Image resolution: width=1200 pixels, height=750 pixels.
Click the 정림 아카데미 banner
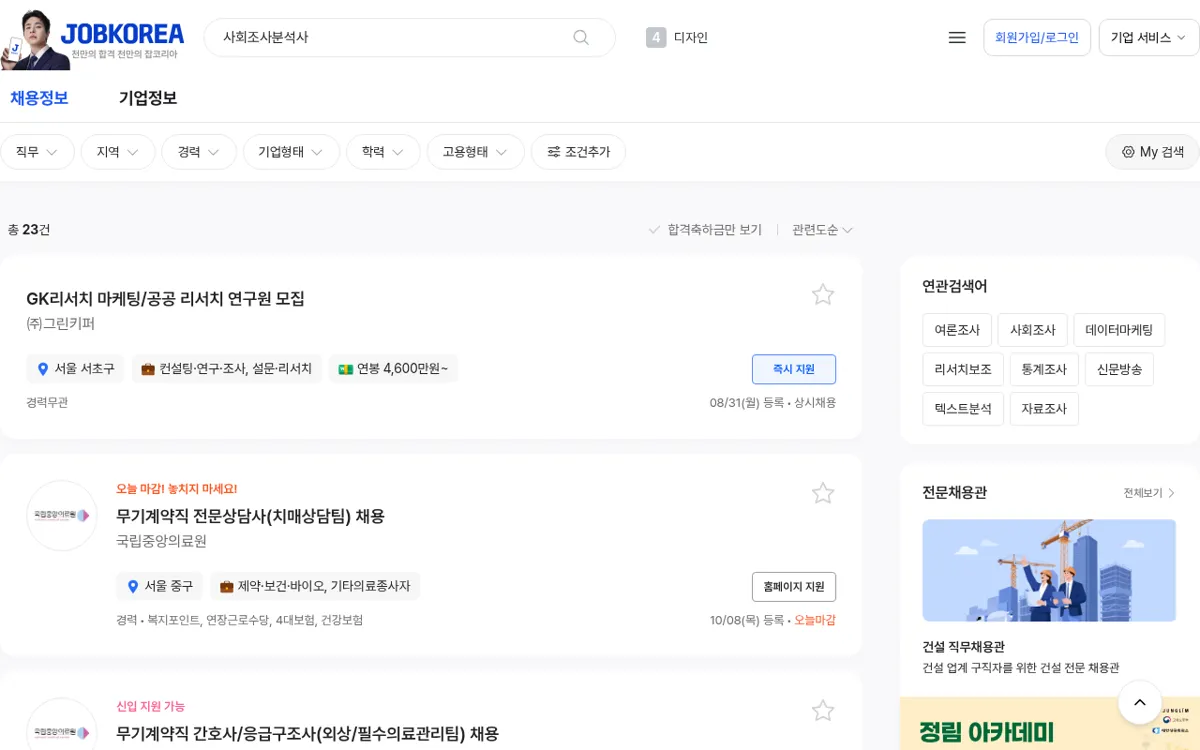coord(1049,724)
